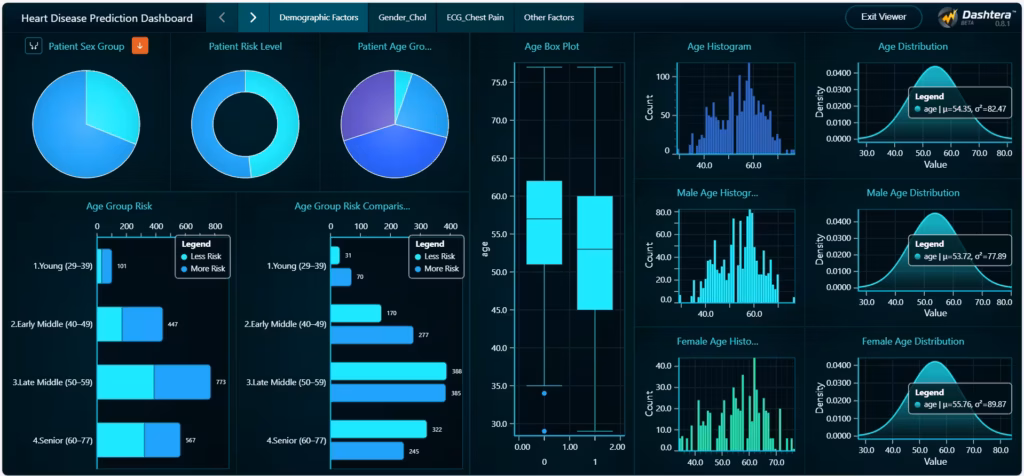Switch to the Gender_Chol tab
1024x476 pixels.
point(400,17)
